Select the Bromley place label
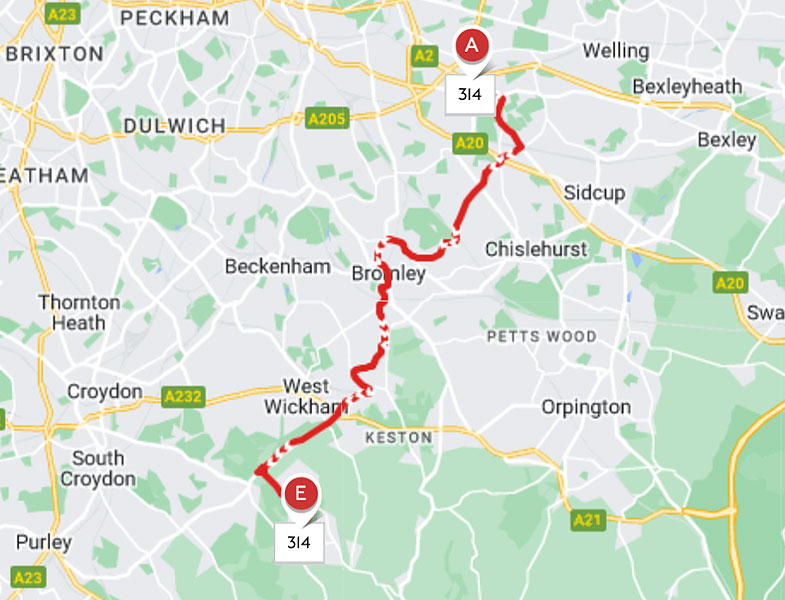This screenshot has width=785, height=600. pos(388,273)
